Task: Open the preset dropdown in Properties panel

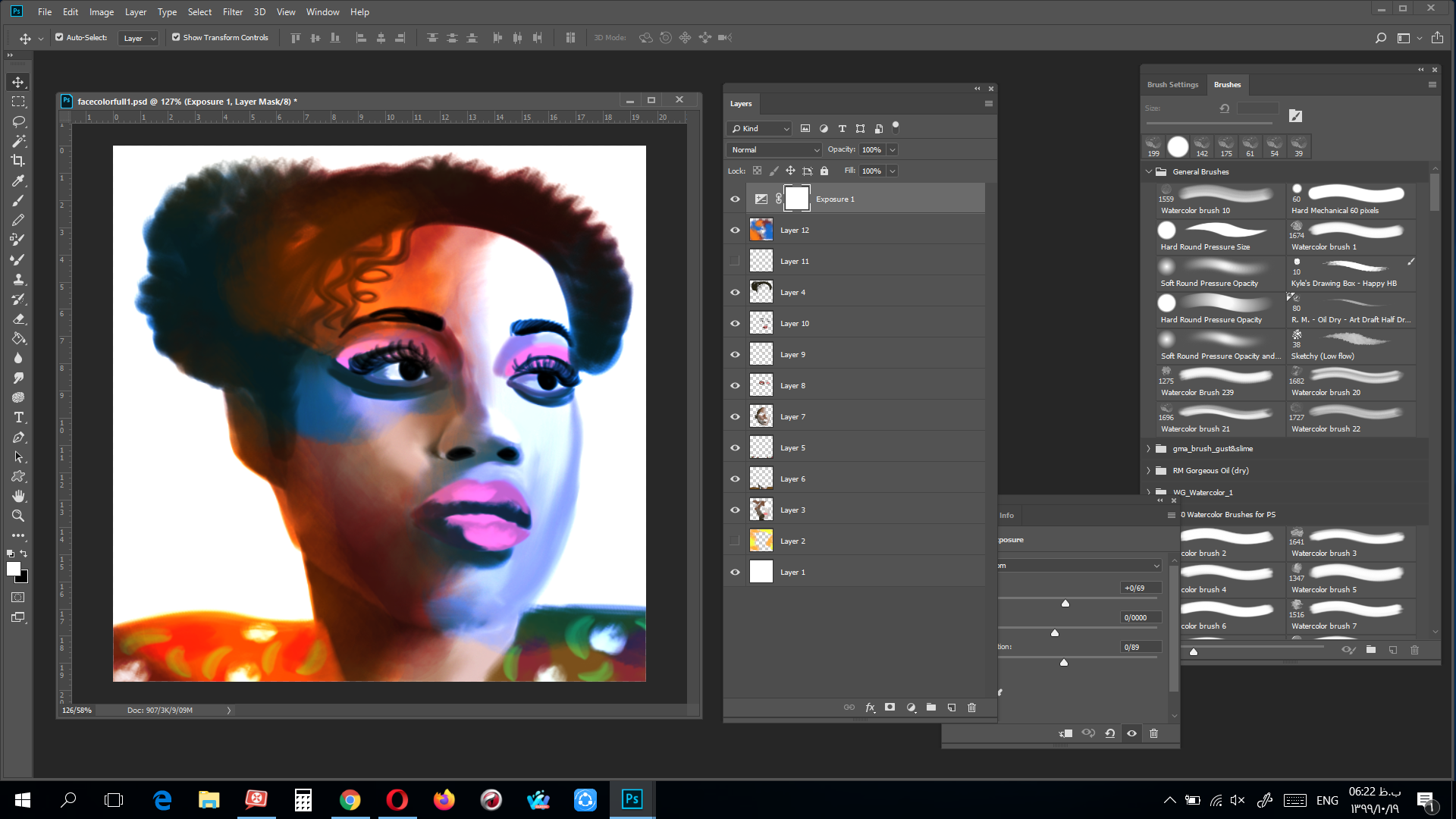Action: pos(1080,566)
